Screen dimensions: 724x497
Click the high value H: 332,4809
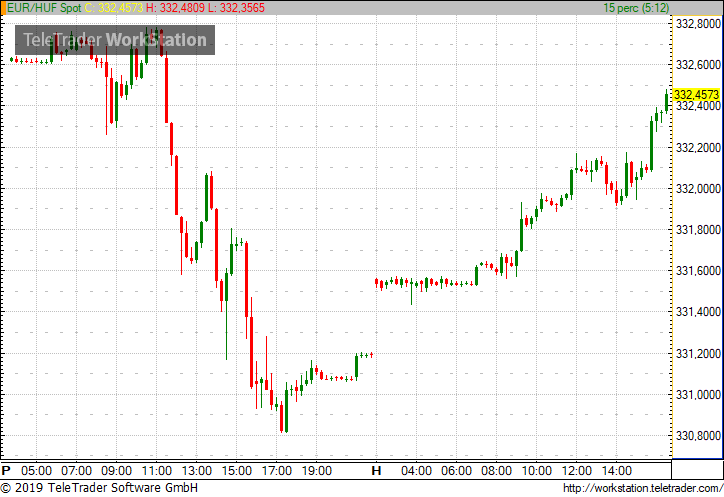[175, 8]
